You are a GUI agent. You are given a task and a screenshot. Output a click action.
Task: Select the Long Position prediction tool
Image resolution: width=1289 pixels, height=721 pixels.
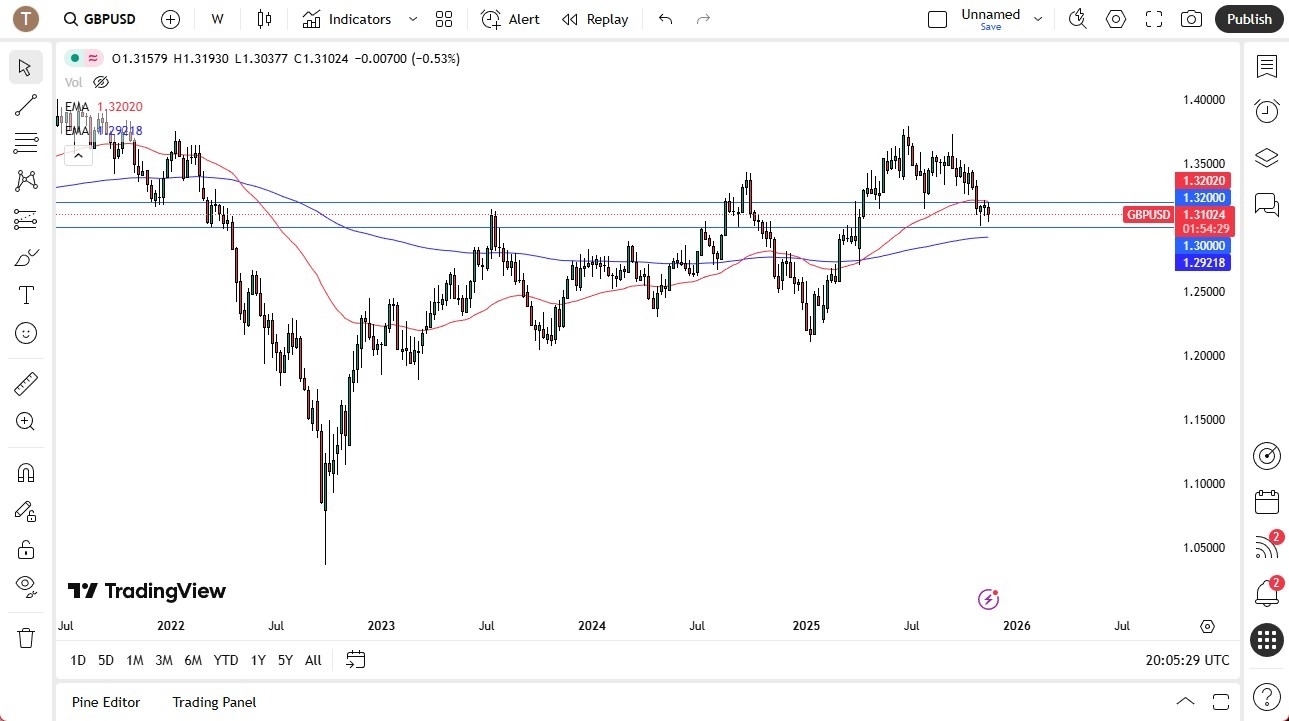pos(25,218)
